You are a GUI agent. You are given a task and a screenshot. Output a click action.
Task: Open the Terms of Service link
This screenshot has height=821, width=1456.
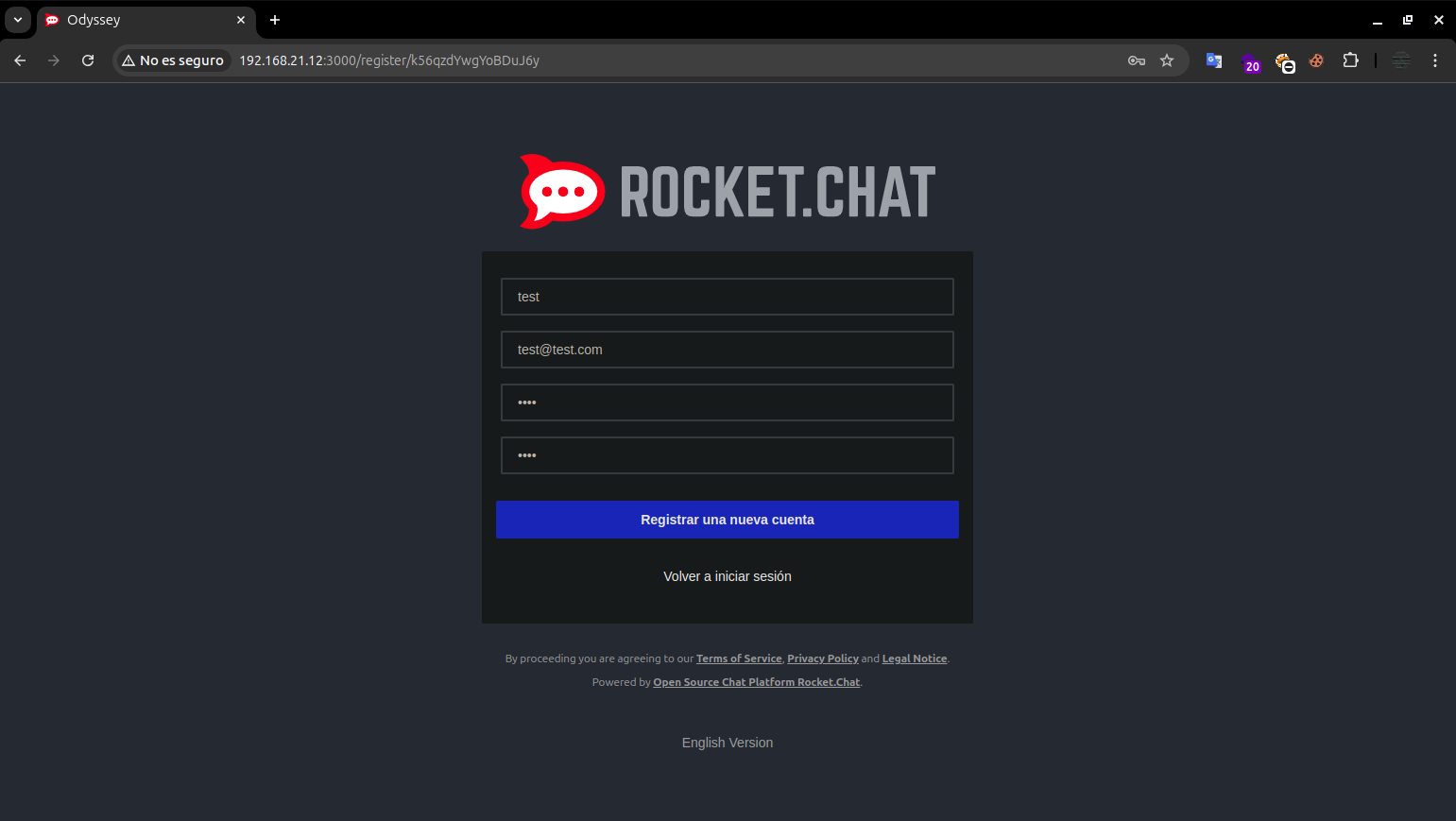739,659
